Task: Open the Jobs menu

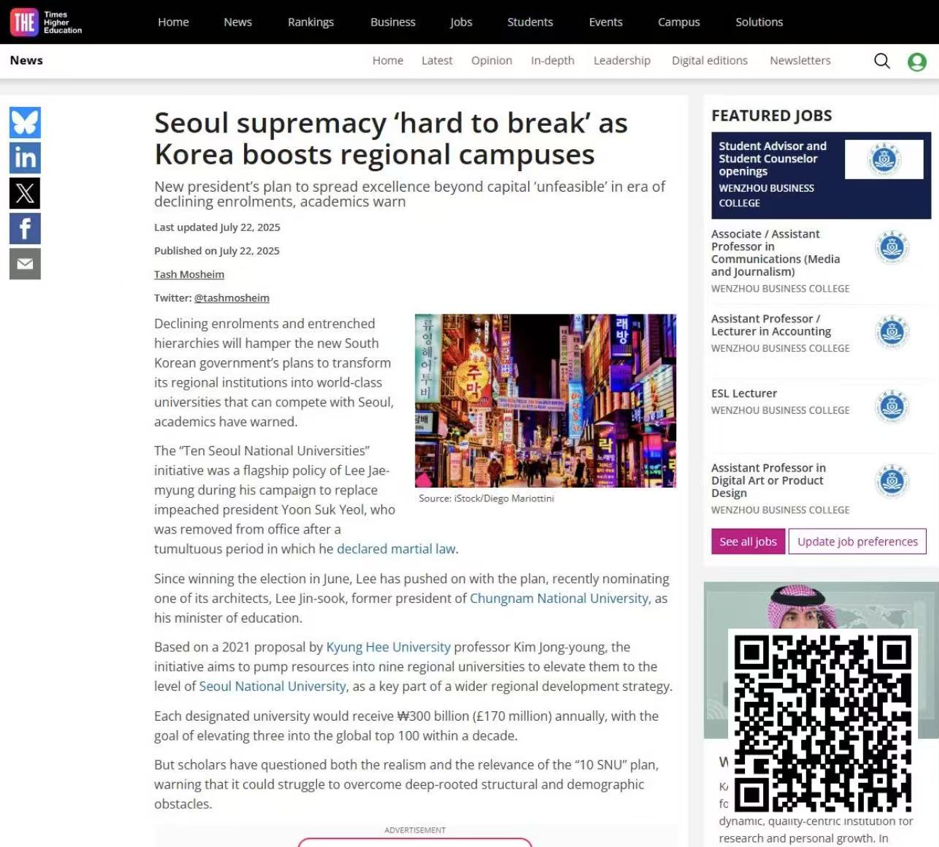Action: click(x=461, y=22)
